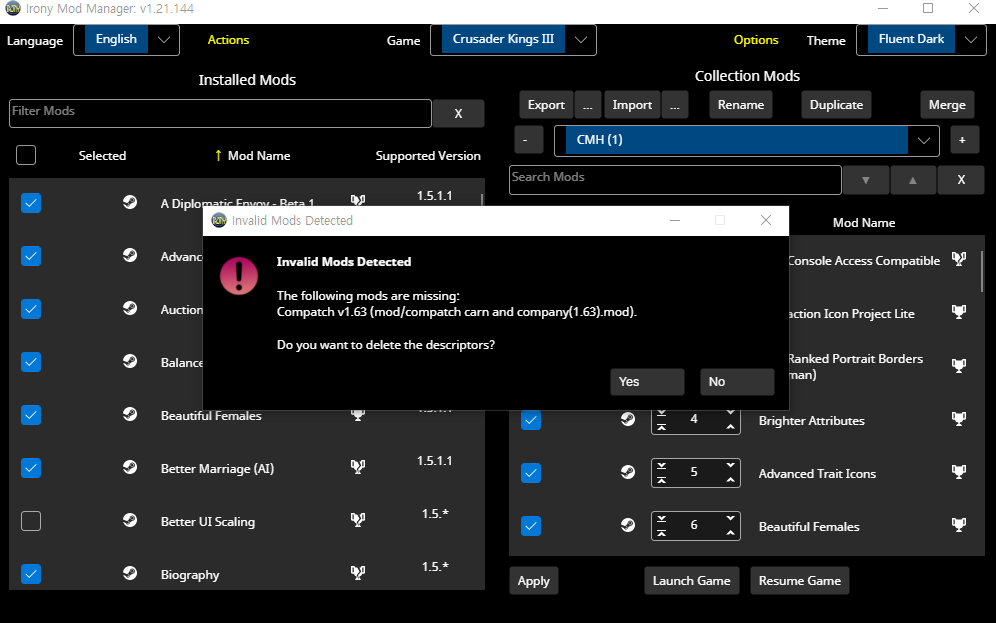
Task: Click the Export button
Action: (546, 105)
